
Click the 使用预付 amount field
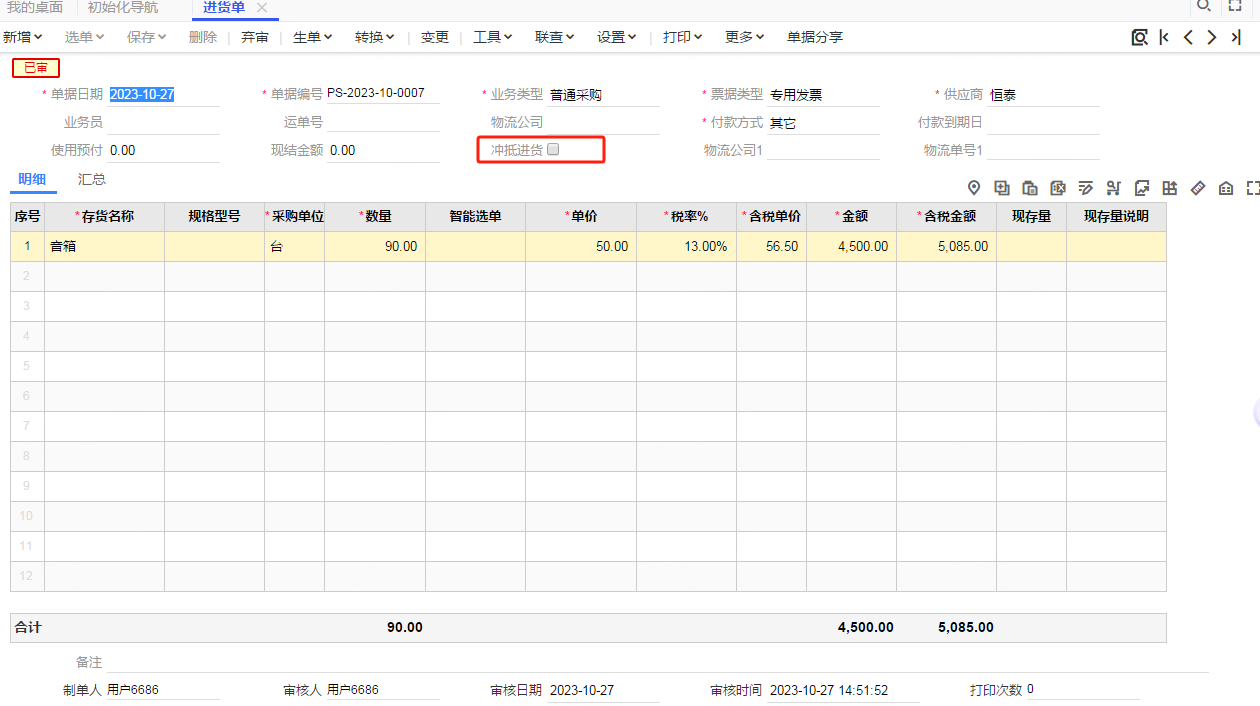click(x=163, y=151)
